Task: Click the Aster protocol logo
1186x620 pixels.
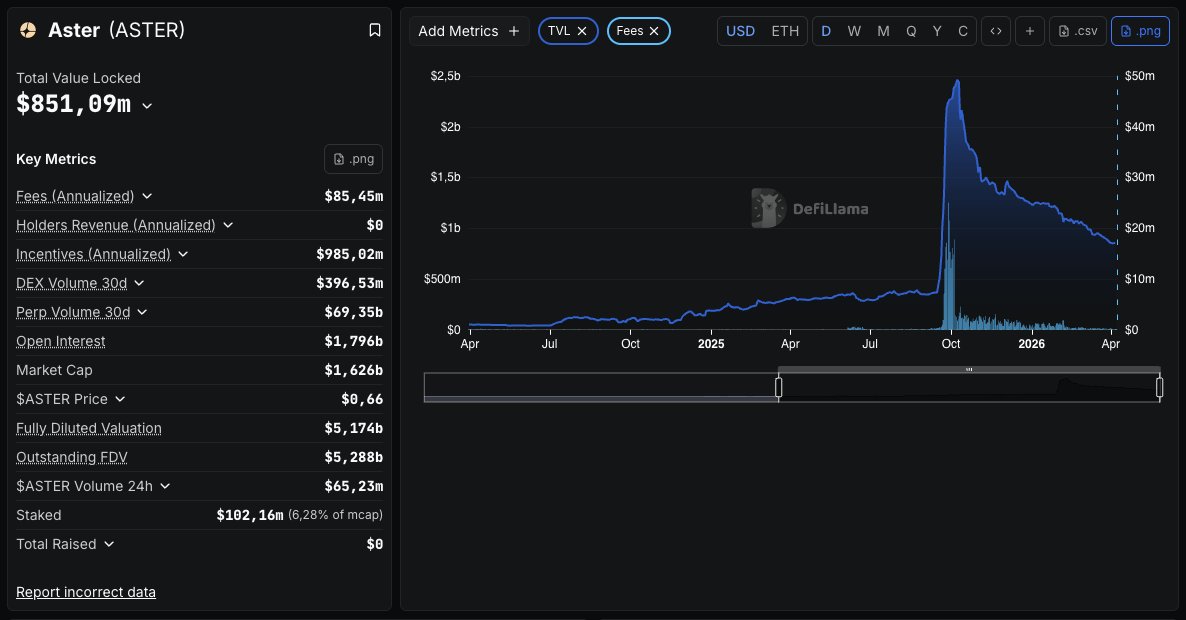Action: [28, 30]
